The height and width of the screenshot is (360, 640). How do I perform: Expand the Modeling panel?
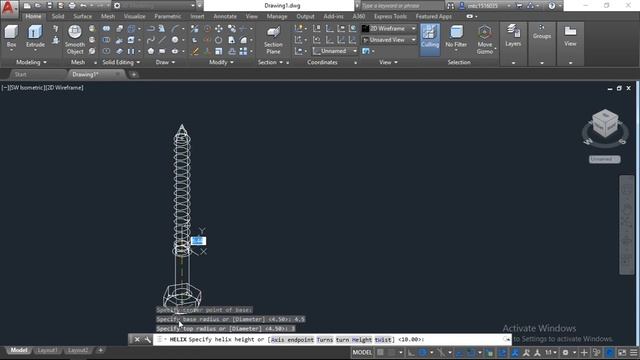[31, 62]
